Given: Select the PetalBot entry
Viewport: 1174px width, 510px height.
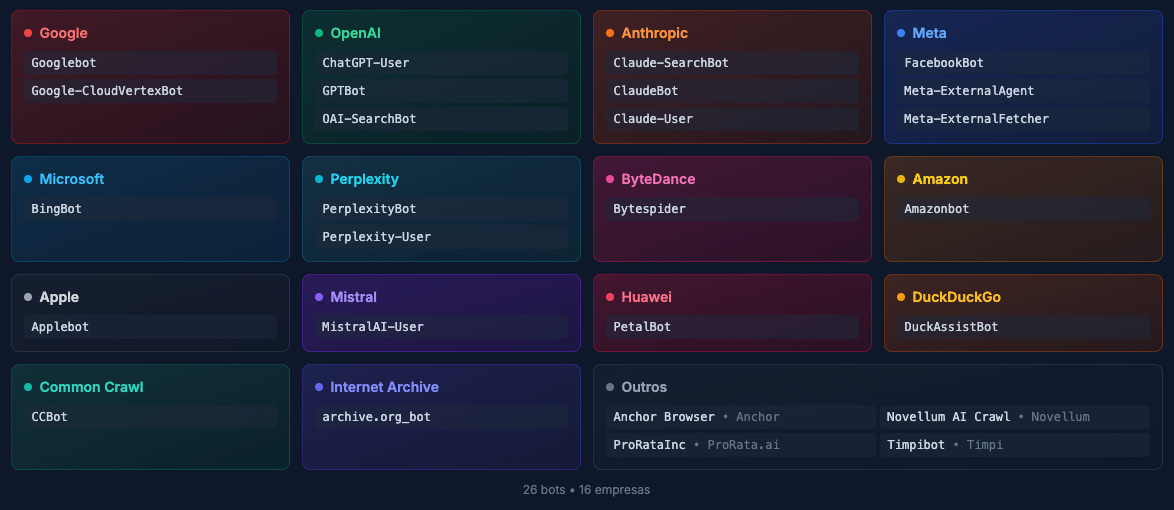Looking at the screenshot, I should 732,327.
